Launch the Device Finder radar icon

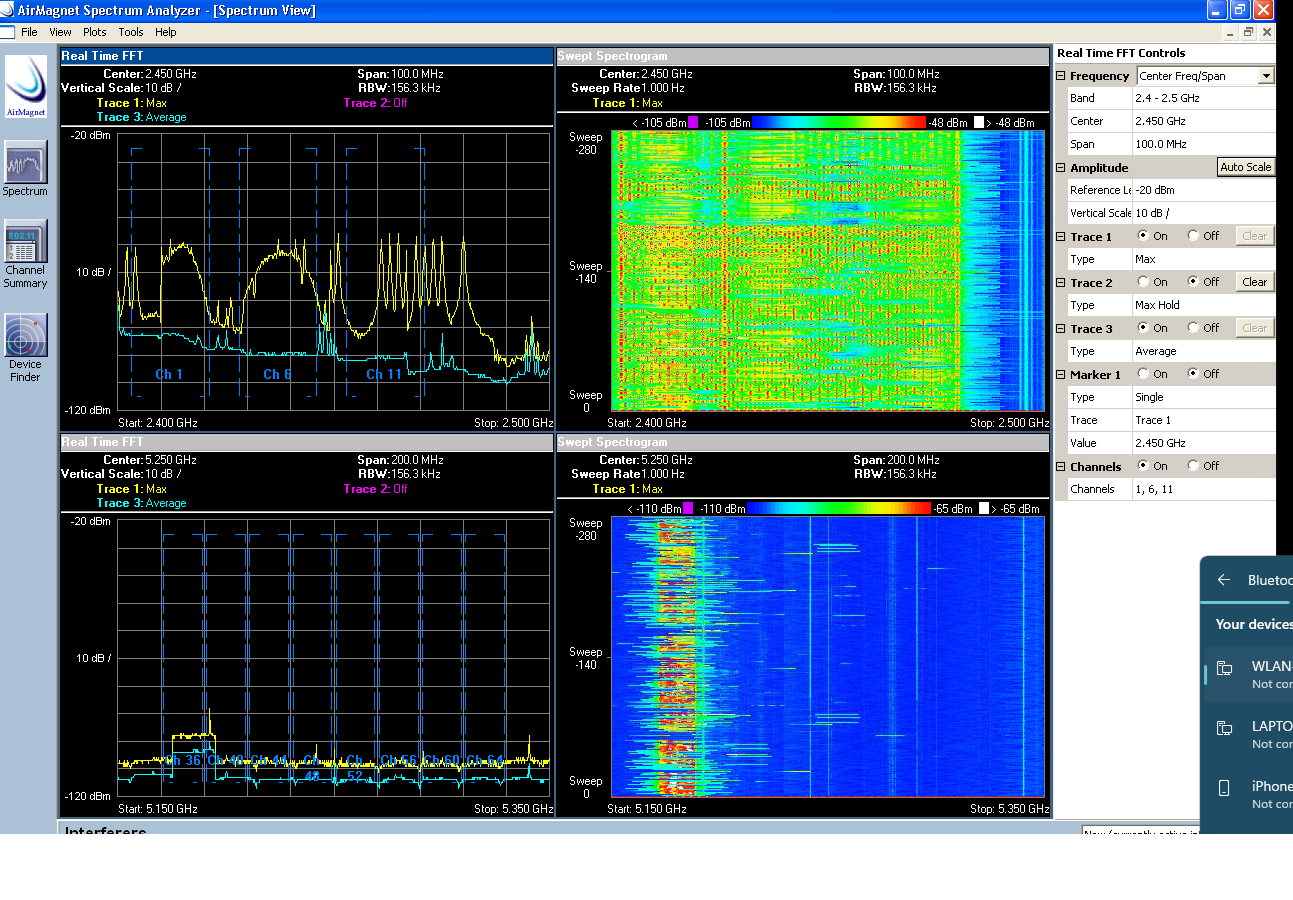point(25,335)
